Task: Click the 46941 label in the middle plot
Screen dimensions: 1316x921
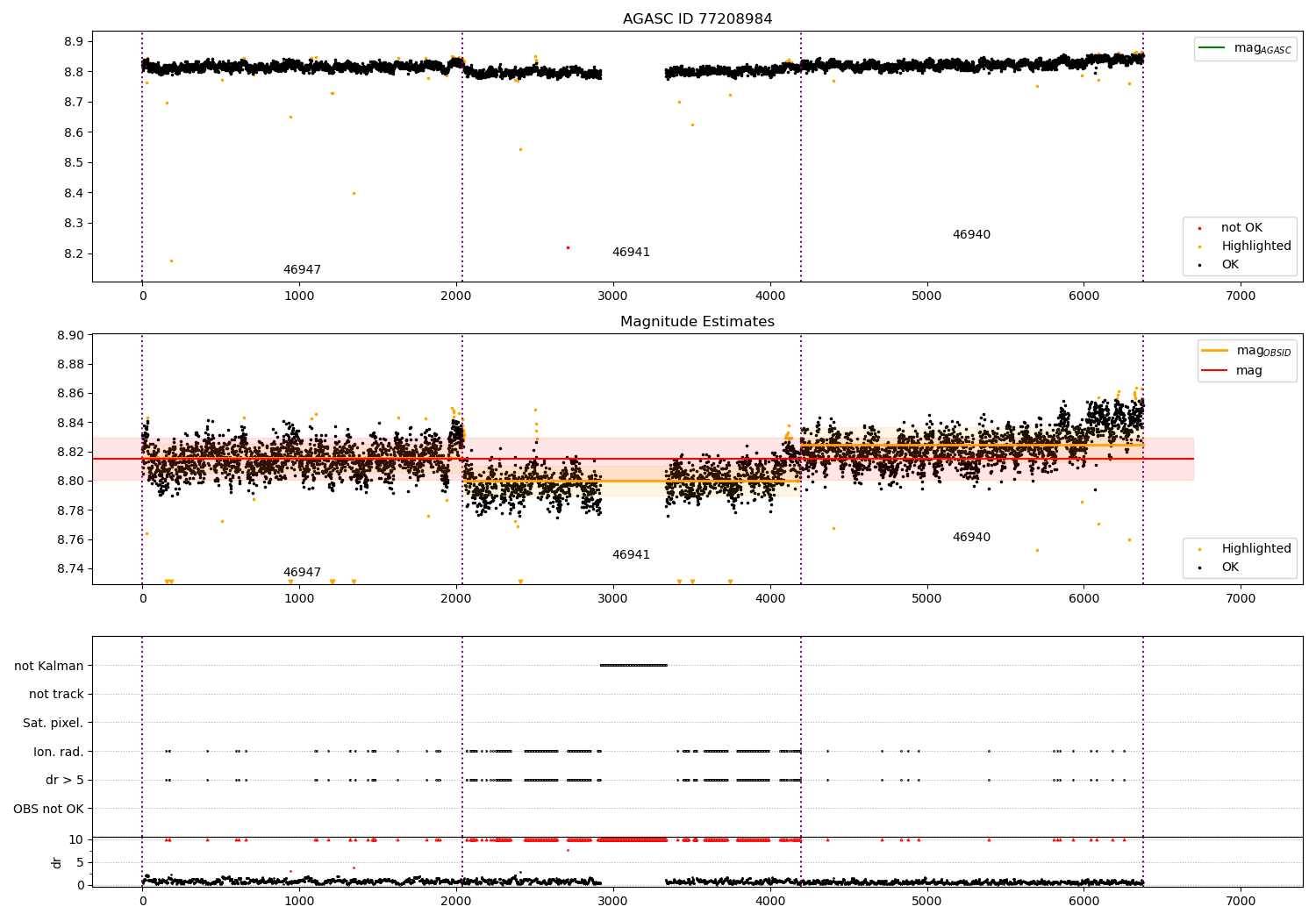Action: 631,554
